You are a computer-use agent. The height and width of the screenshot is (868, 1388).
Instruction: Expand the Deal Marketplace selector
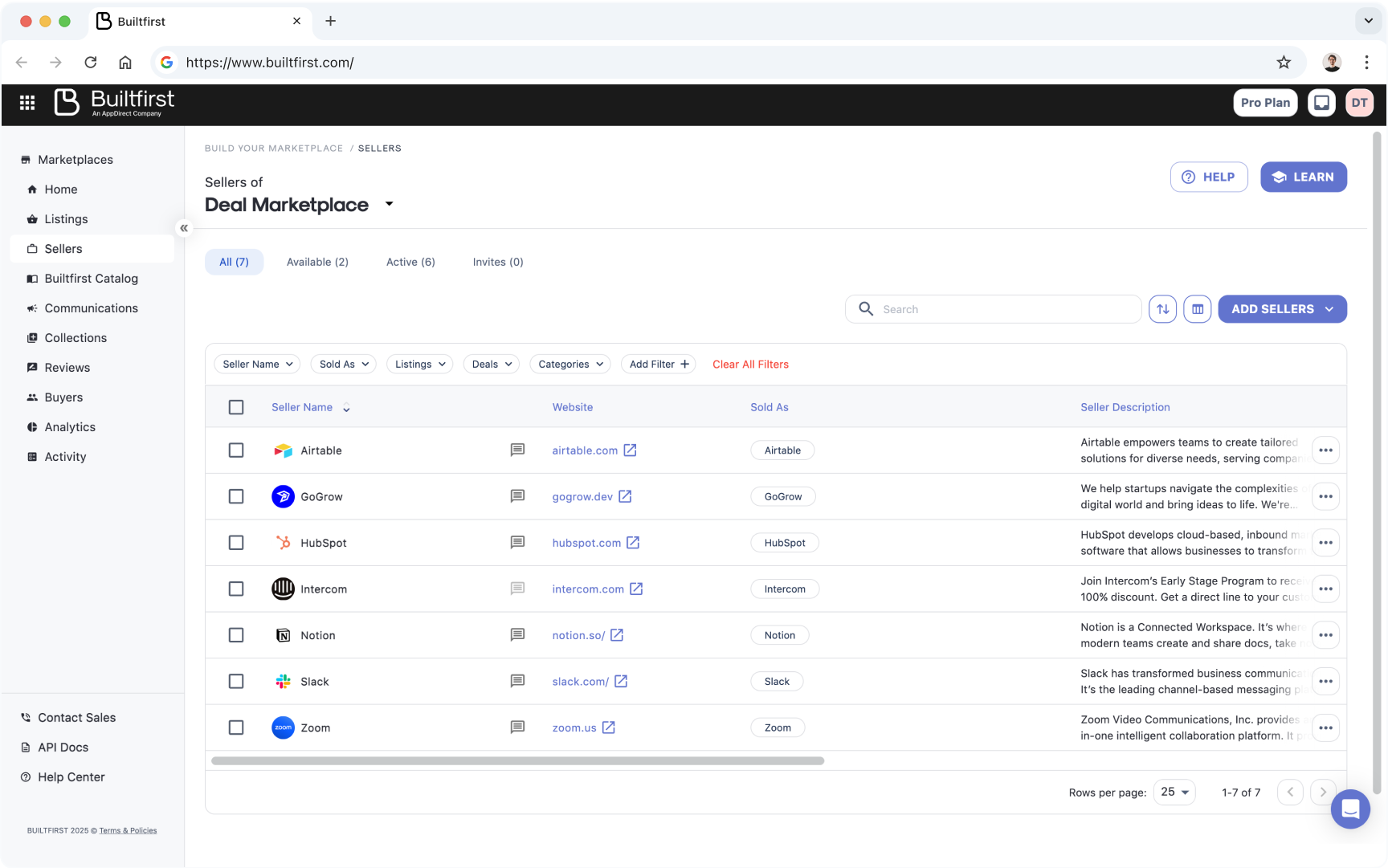click(x=389, y=204)
